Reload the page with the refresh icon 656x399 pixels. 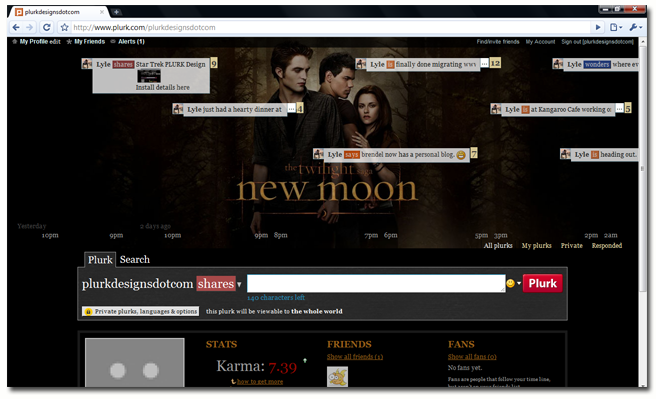pos(46,28)
